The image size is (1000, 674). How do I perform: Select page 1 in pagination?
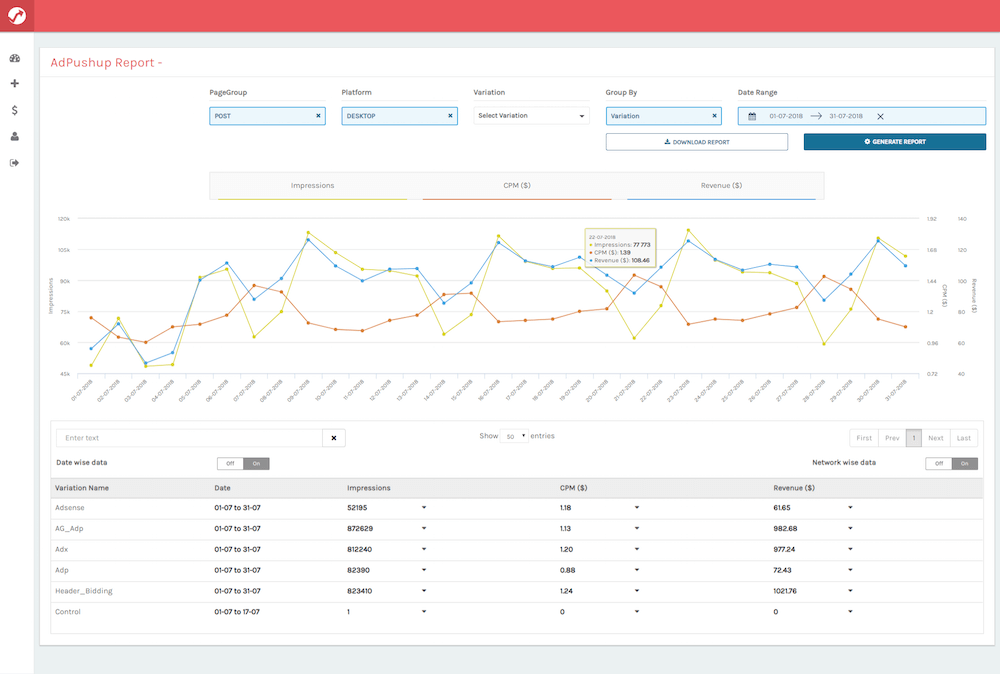(x=914, y=438)
